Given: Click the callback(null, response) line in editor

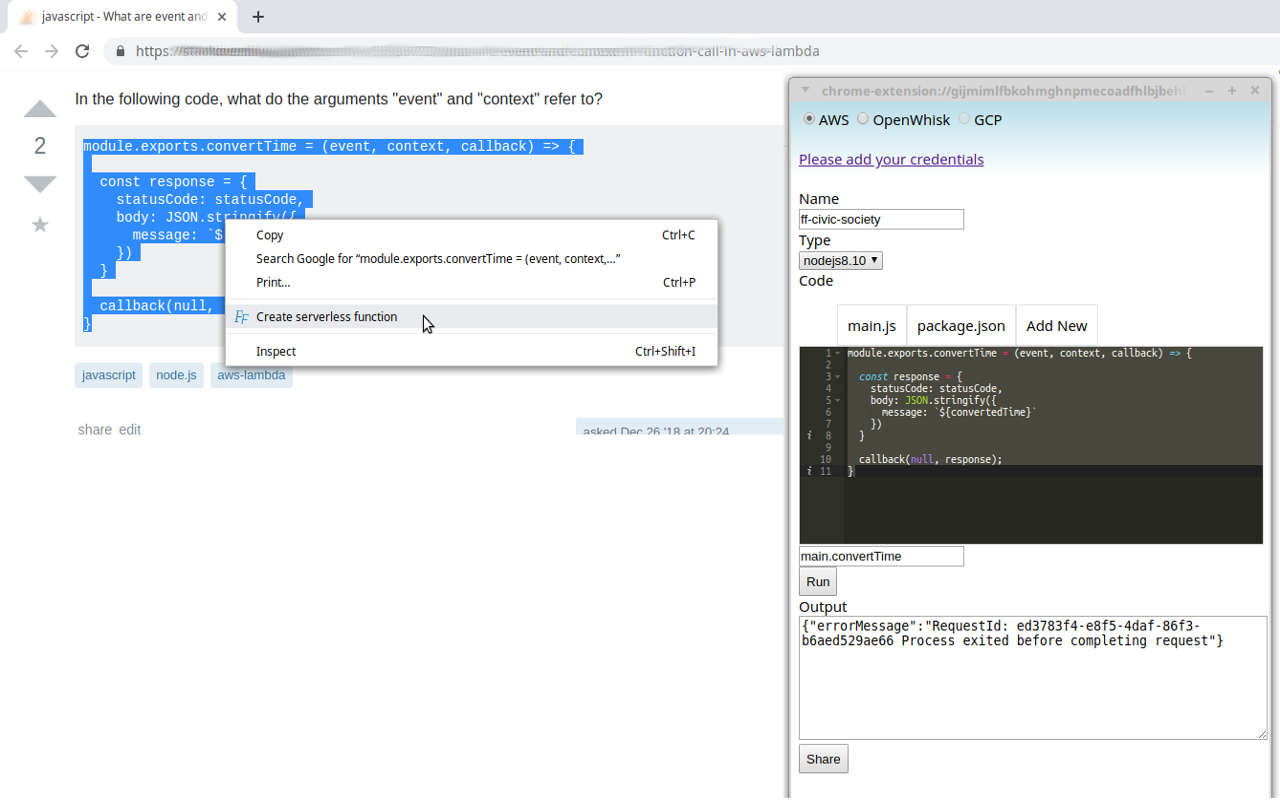Looking at the screenshot, I should [930, 460].
